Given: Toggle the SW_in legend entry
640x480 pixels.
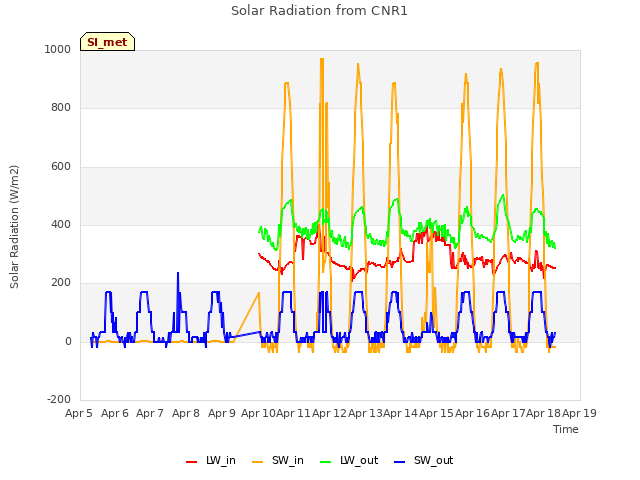Looking at the screenshot, I should click(x=278, y=461).
